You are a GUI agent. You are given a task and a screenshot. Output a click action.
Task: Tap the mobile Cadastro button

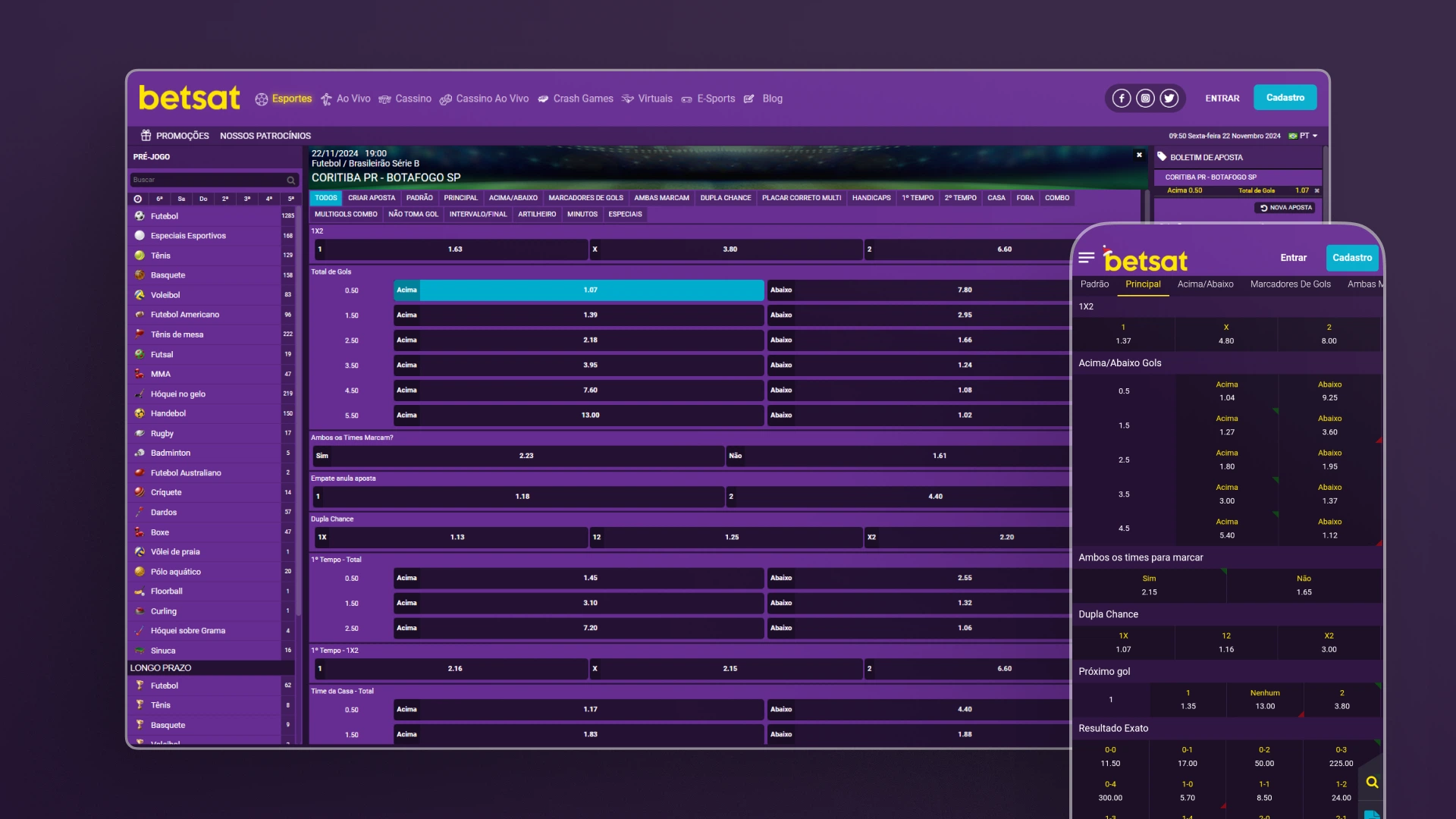(x=1352, y=258)
